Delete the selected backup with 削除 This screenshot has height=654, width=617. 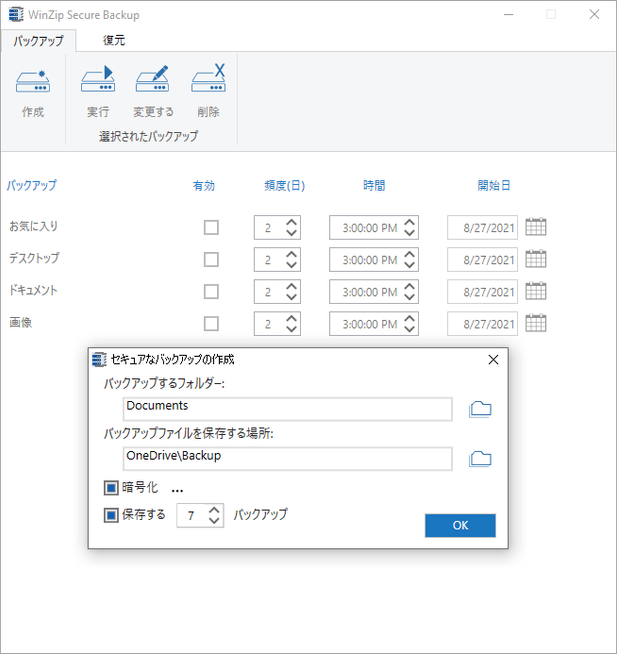point(208,78)
